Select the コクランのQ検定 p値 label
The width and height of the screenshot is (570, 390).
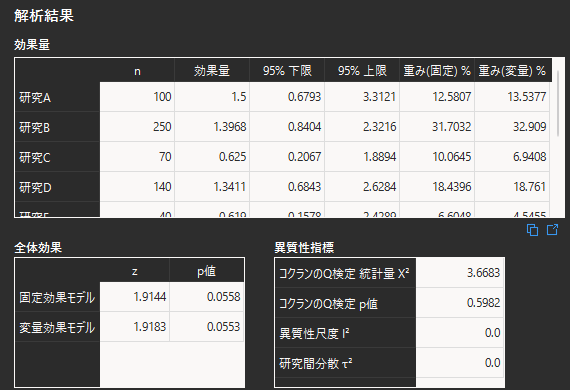point(345,303)
